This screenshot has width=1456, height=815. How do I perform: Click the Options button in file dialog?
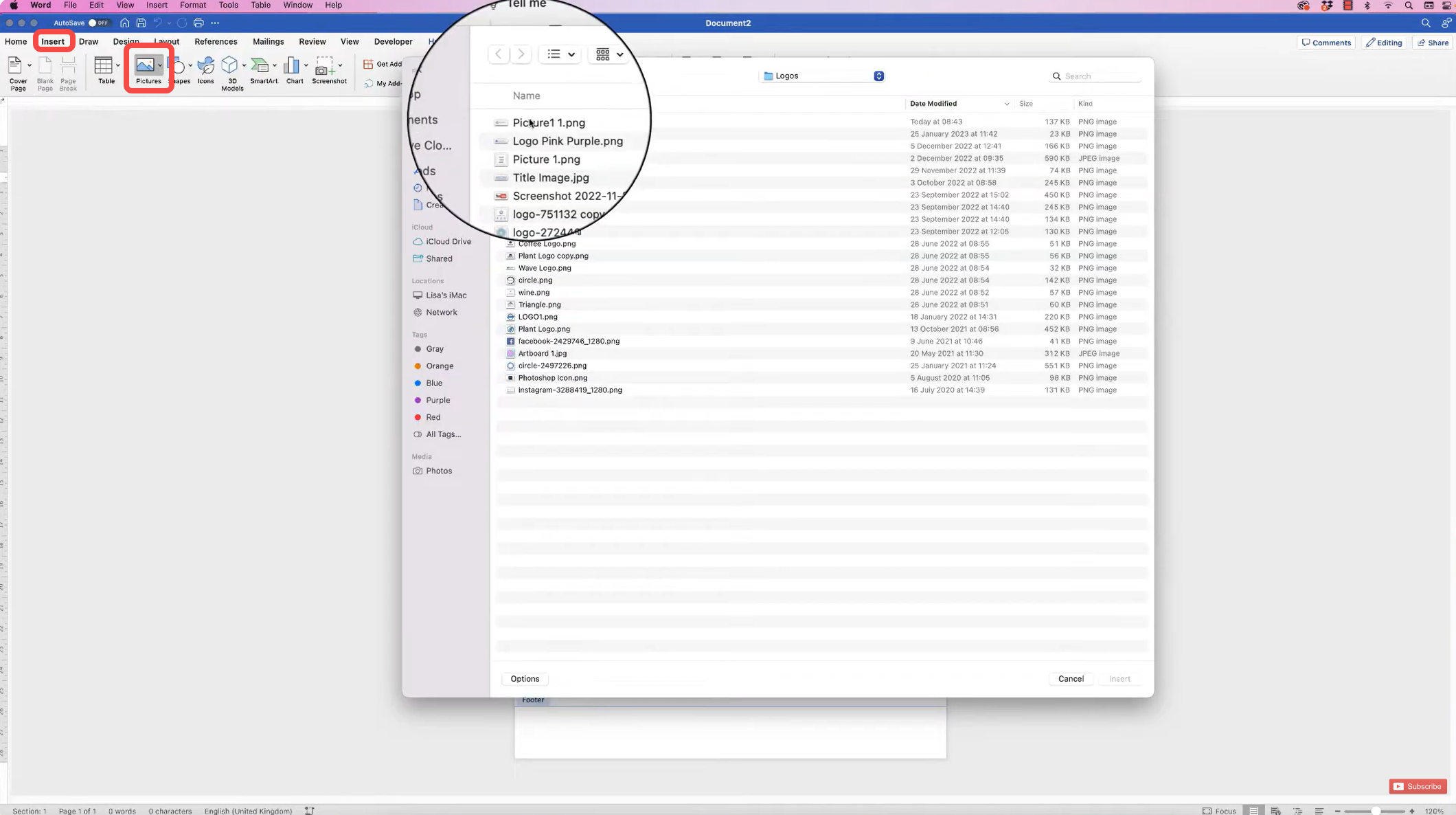[x=525, y=679]
